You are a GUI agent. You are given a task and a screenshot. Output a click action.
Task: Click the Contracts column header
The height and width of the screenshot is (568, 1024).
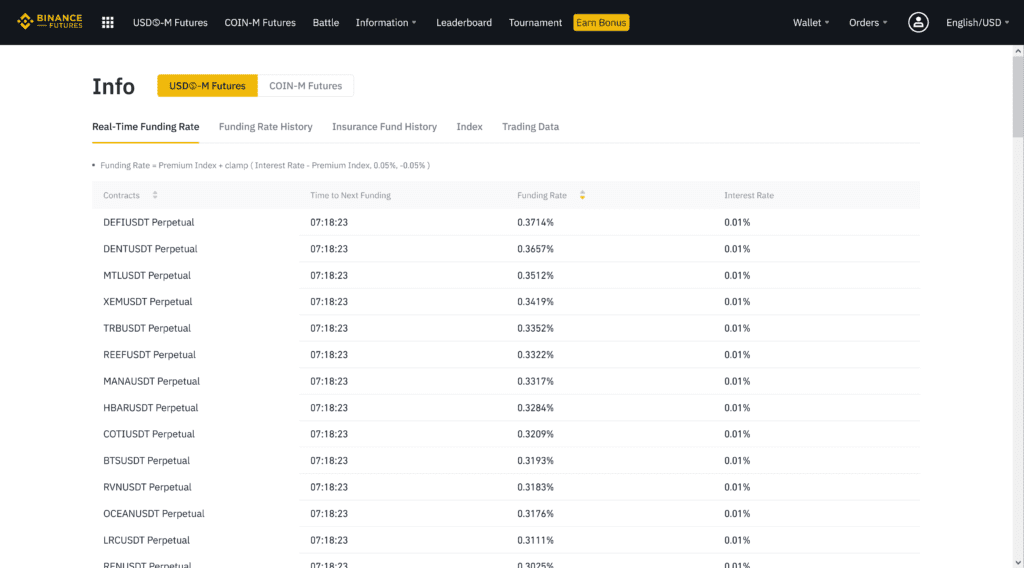pos(121,195)
